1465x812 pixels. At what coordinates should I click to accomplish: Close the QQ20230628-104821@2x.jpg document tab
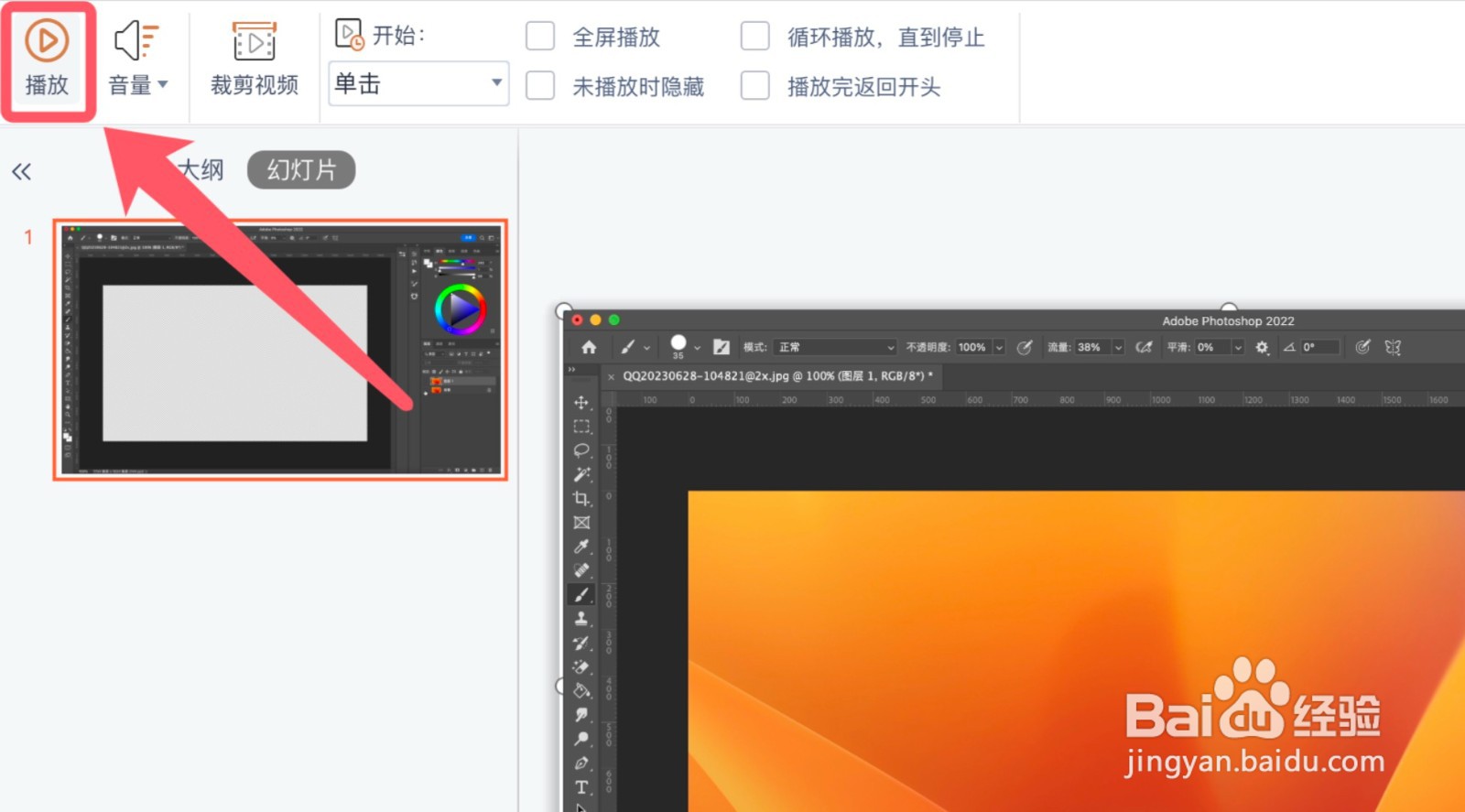point(612,376)
